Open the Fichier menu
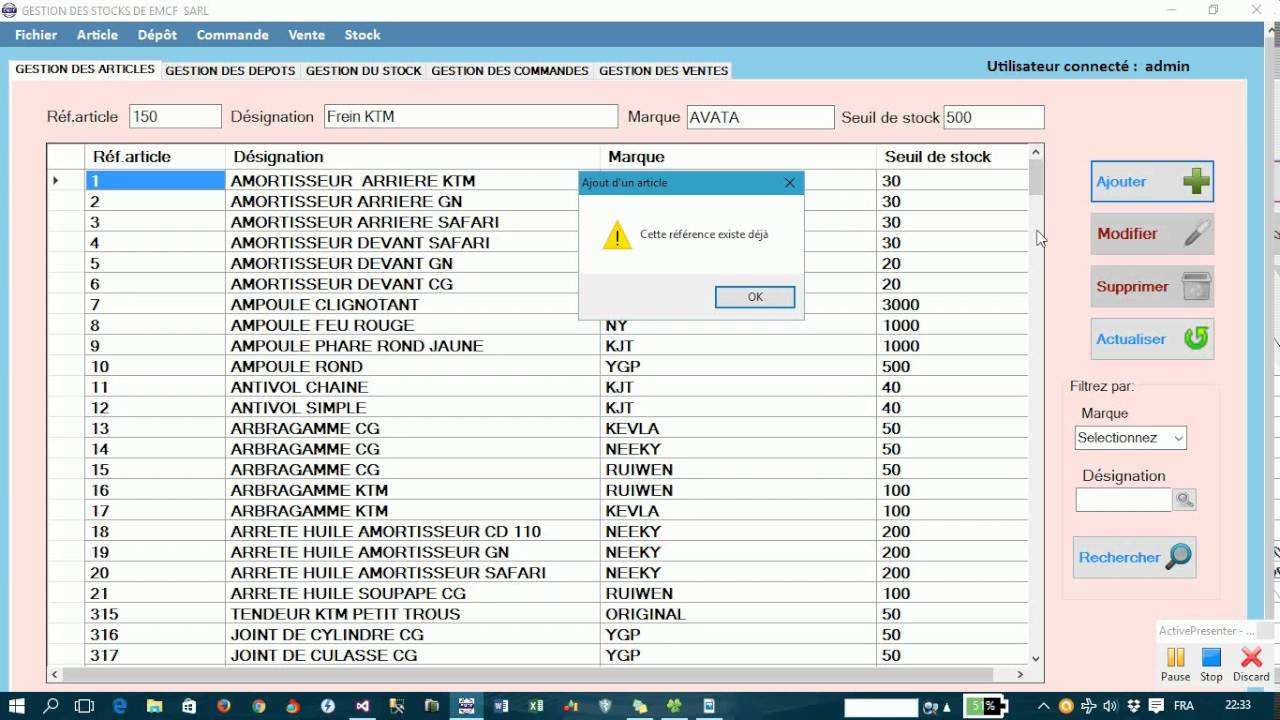The width and height of the screenshot is (1280, 720). click(x=36, y=35)
